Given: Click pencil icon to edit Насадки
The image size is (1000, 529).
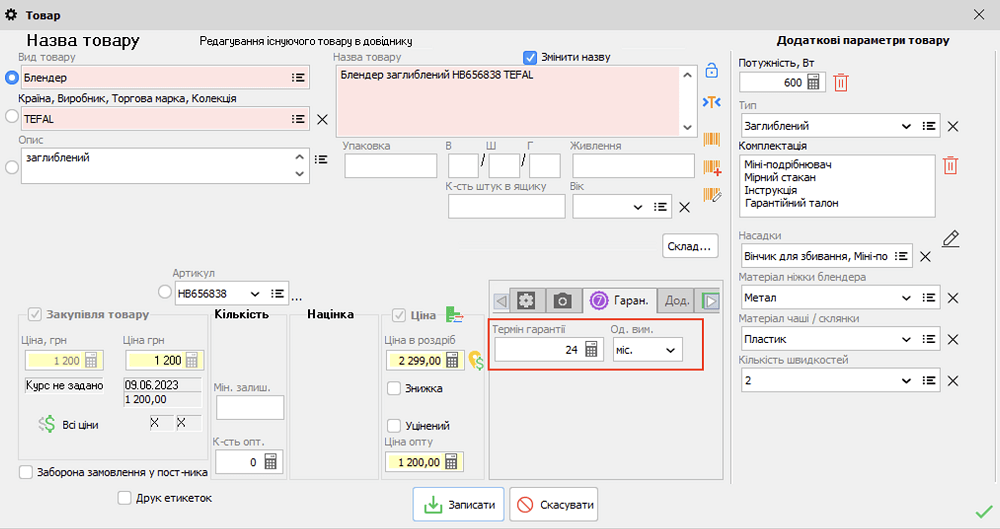Looking at the screenshot, I should click(951, 239).
